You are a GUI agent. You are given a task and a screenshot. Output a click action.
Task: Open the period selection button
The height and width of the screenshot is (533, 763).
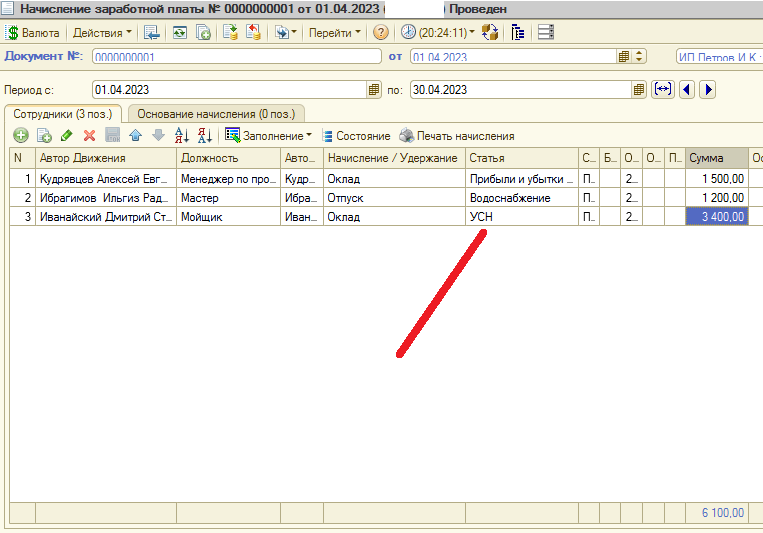click(662, 90)
